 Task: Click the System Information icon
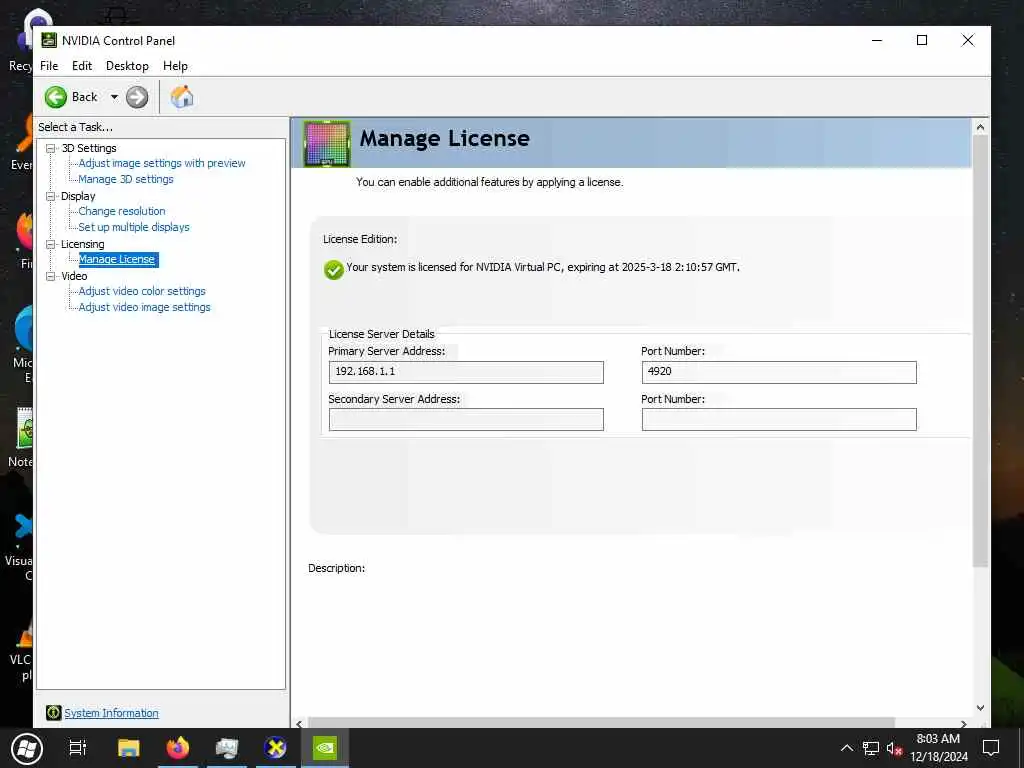(x=54, y=713)
